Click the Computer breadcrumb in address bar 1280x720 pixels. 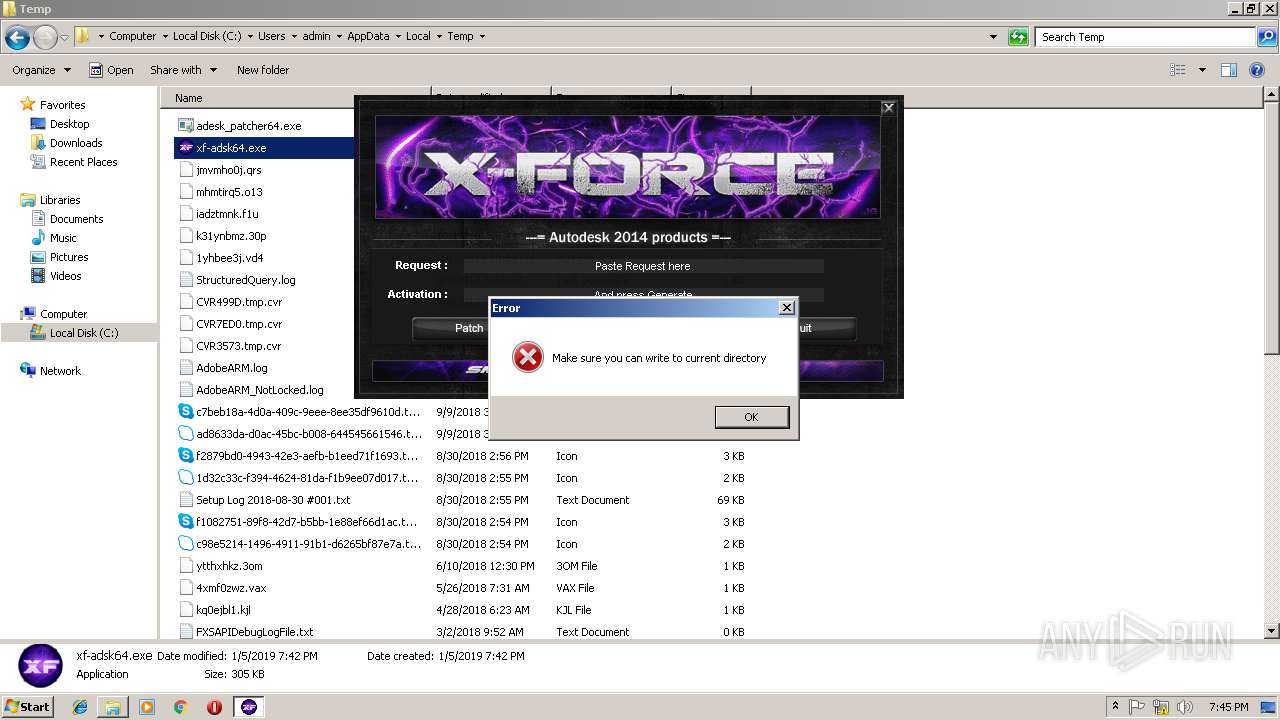click(x=133, y=36)
